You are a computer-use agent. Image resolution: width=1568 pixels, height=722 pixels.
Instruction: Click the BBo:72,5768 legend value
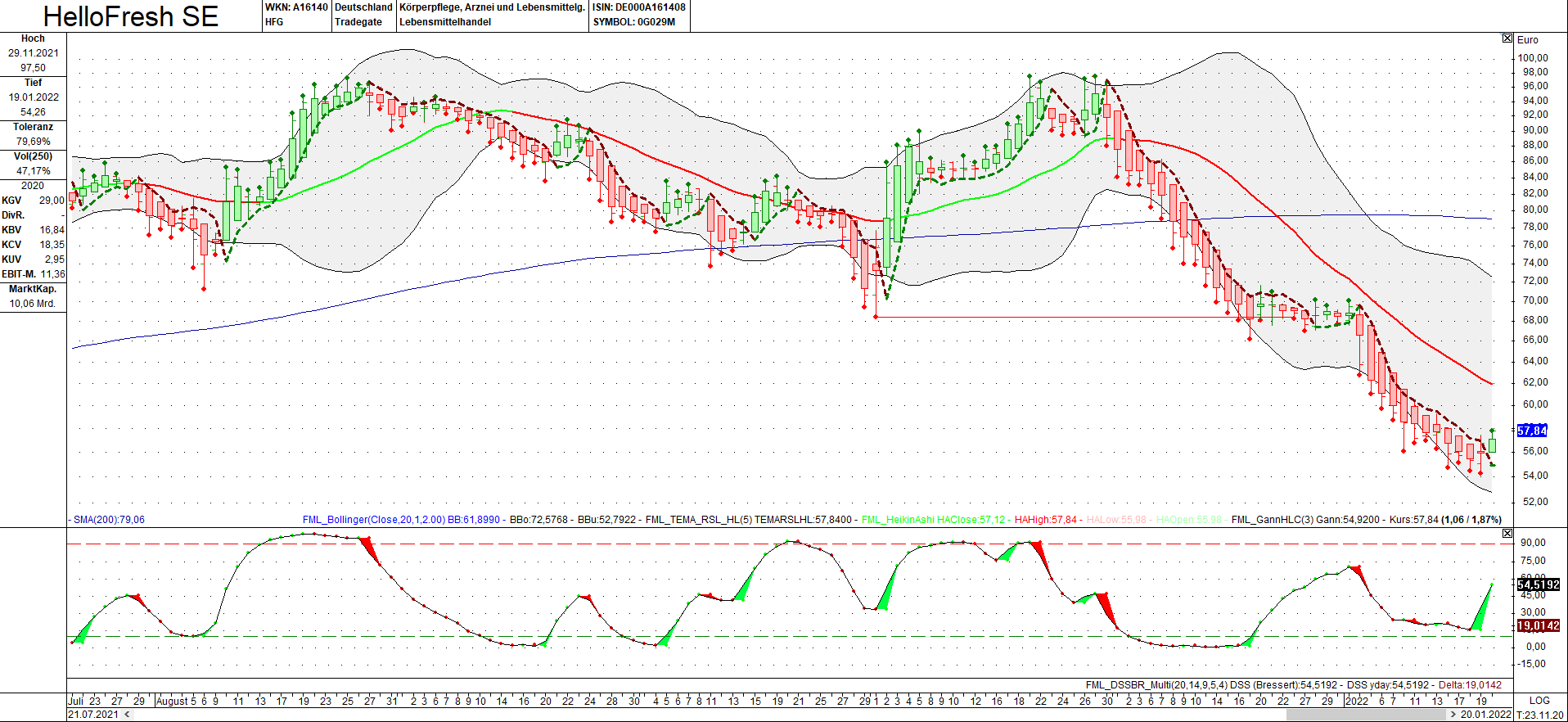pyautogui.click(x=538, y=520)
